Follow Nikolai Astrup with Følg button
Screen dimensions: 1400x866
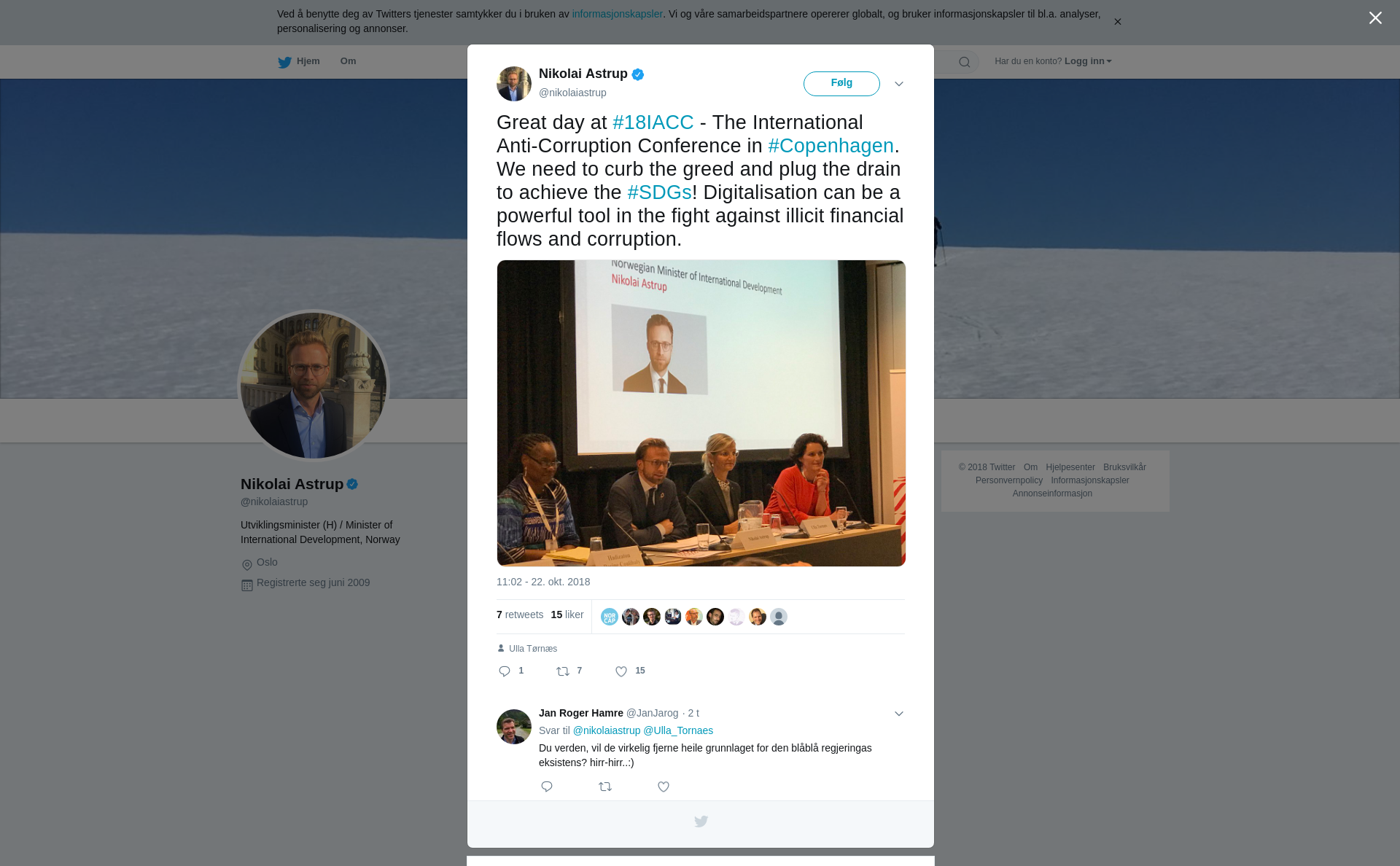pos(841,84)
